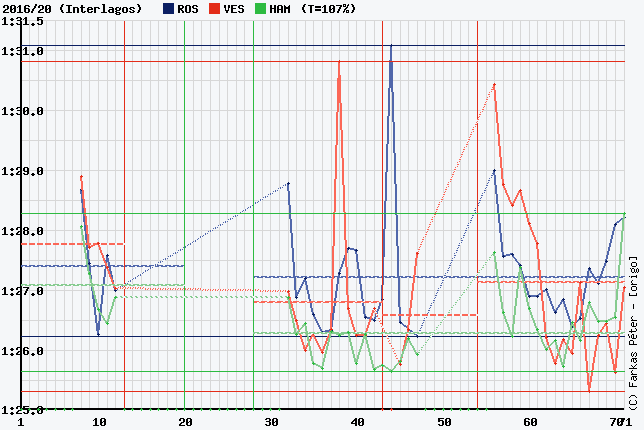Click the chart title '2016/20 (Interlagos)'
This screenshot has width=644, height=430.
tap(72, 9)
